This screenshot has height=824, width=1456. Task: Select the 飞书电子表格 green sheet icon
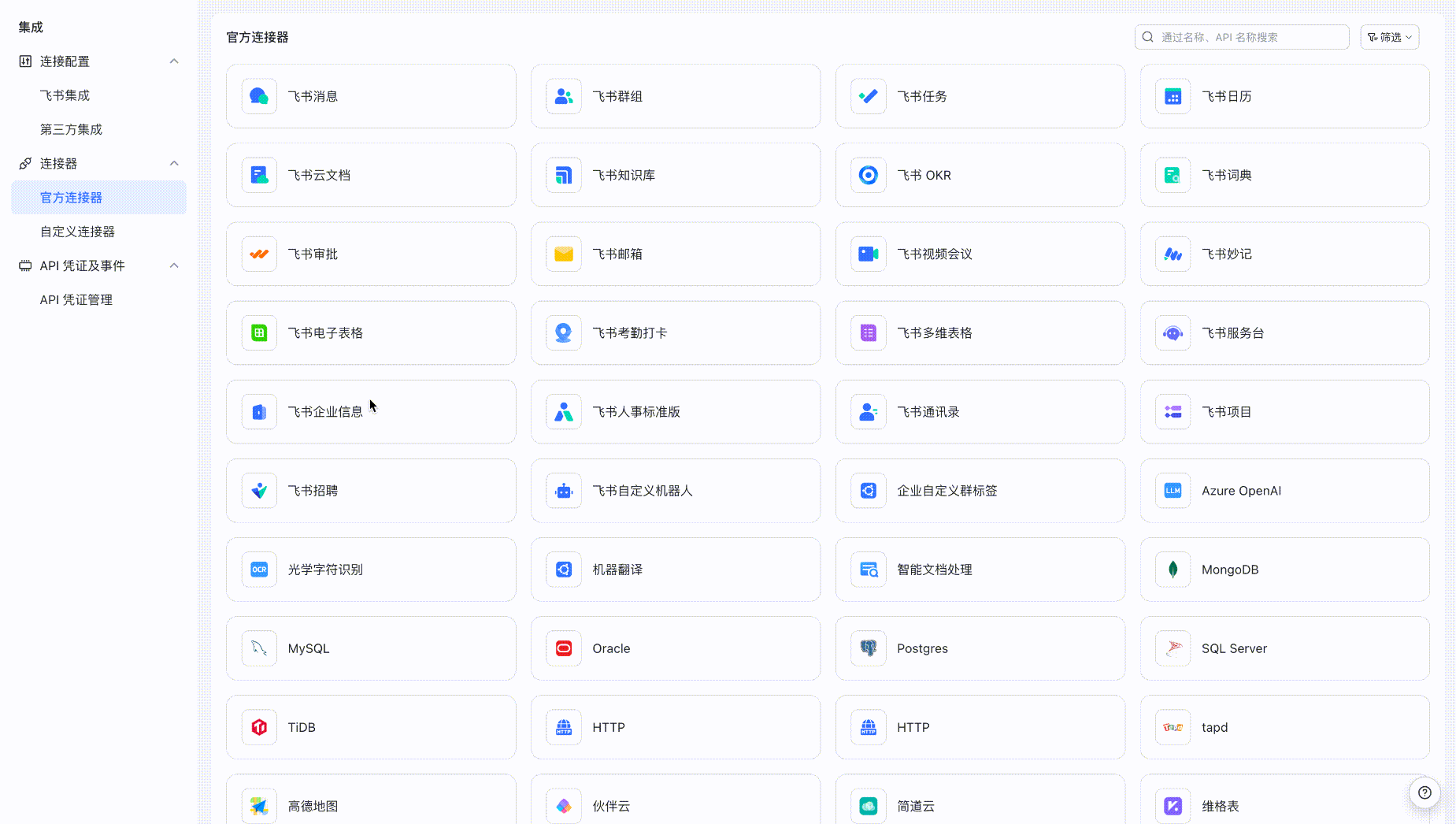pyautogui.click(x=259, y=332)
